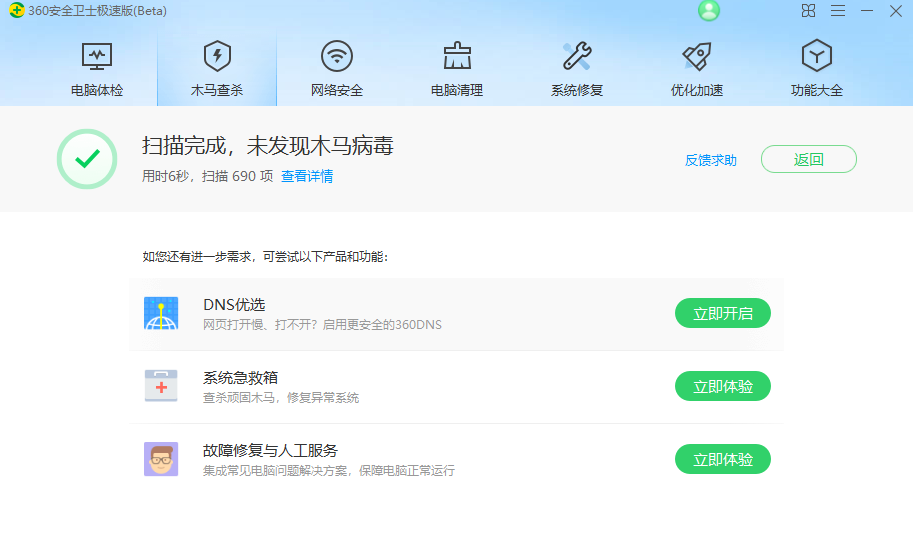The image size is (913, 558).
Task: Click description 集成常见电脑问题解决方案，保障电脑正常运行
Action: (x=328, y=471)
